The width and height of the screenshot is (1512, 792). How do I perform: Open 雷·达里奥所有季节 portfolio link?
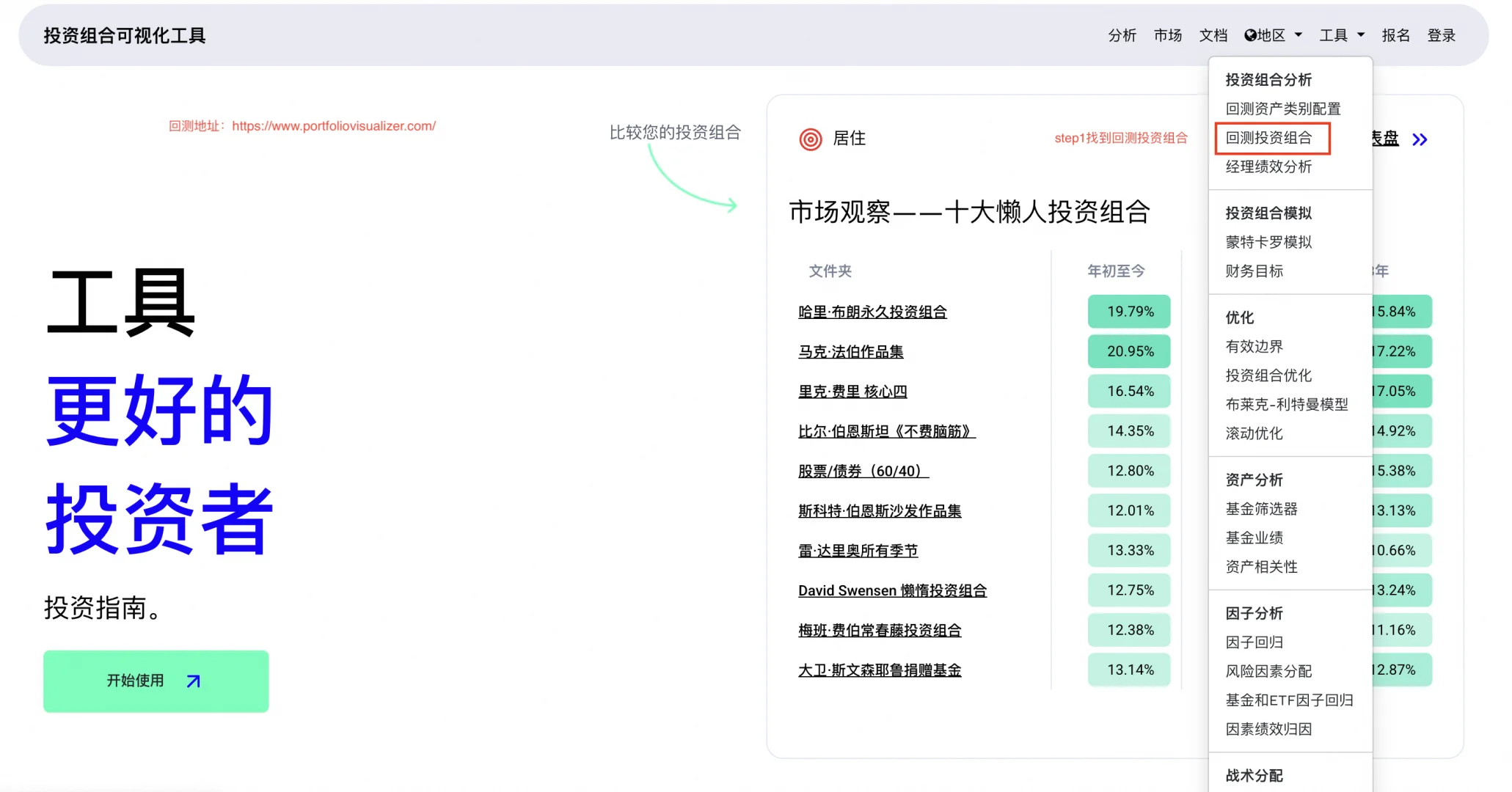tap(858, 551)
